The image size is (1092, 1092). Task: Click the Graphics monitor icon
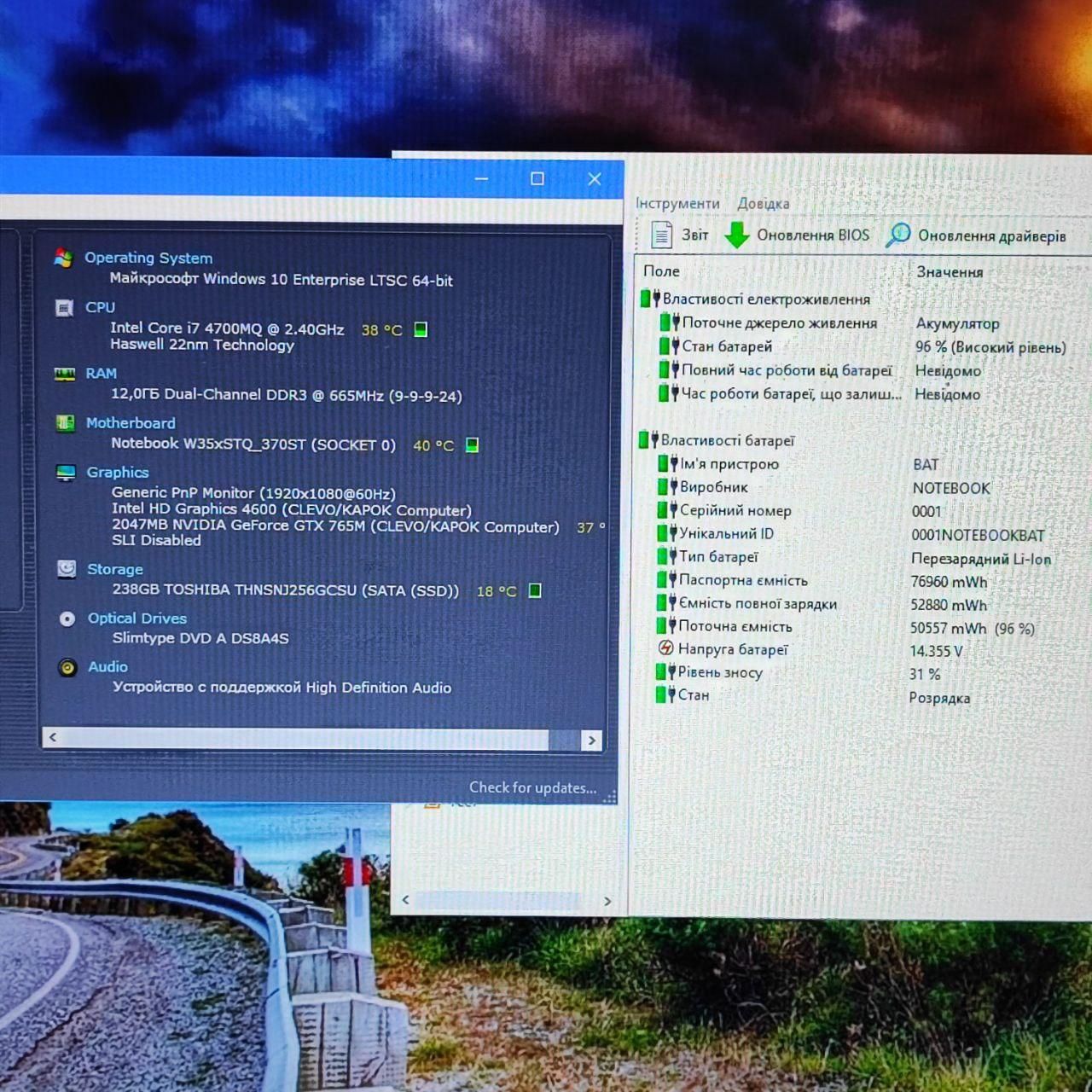(66, 473)
